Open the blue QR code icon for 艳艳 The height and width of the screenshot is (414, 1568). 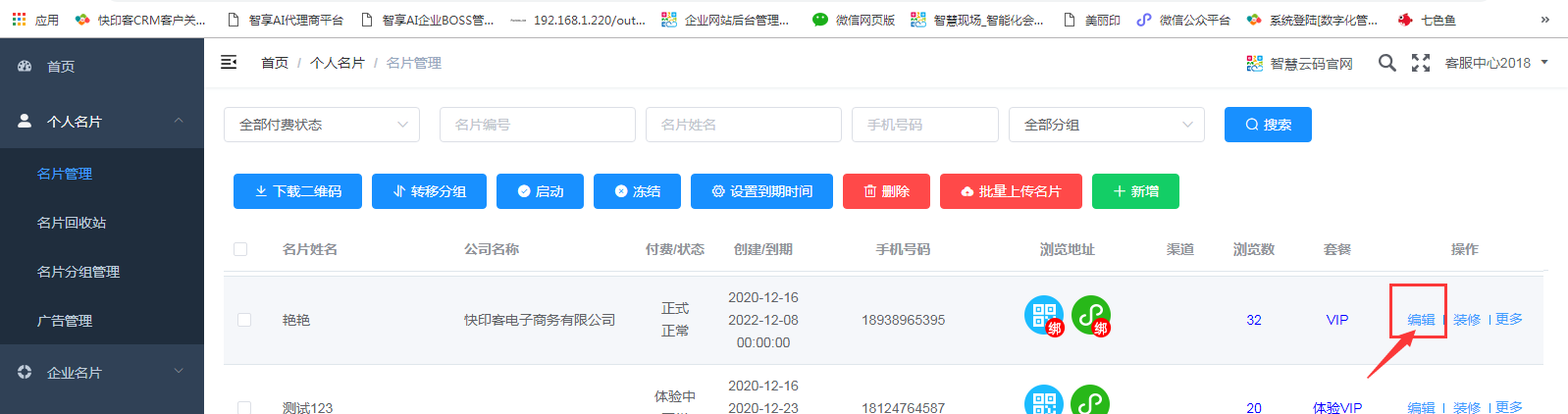(1043, 315)
